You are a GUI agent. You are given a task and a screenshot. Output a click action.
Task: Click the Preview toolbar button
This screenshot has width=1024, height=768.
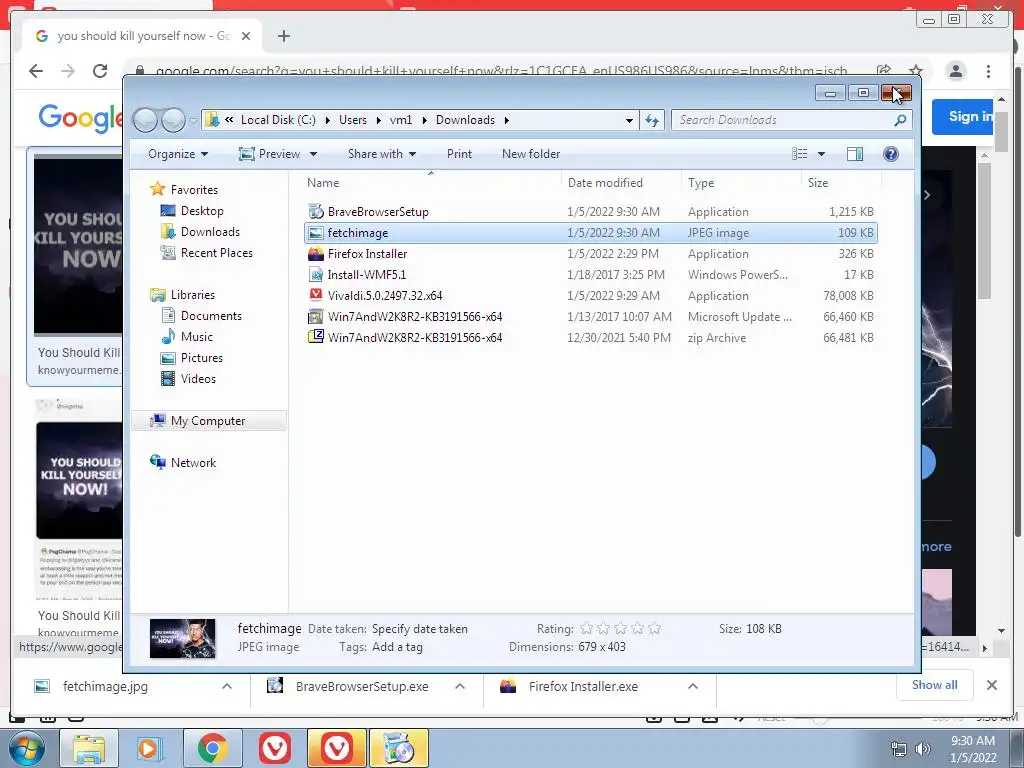pos(270,154)
